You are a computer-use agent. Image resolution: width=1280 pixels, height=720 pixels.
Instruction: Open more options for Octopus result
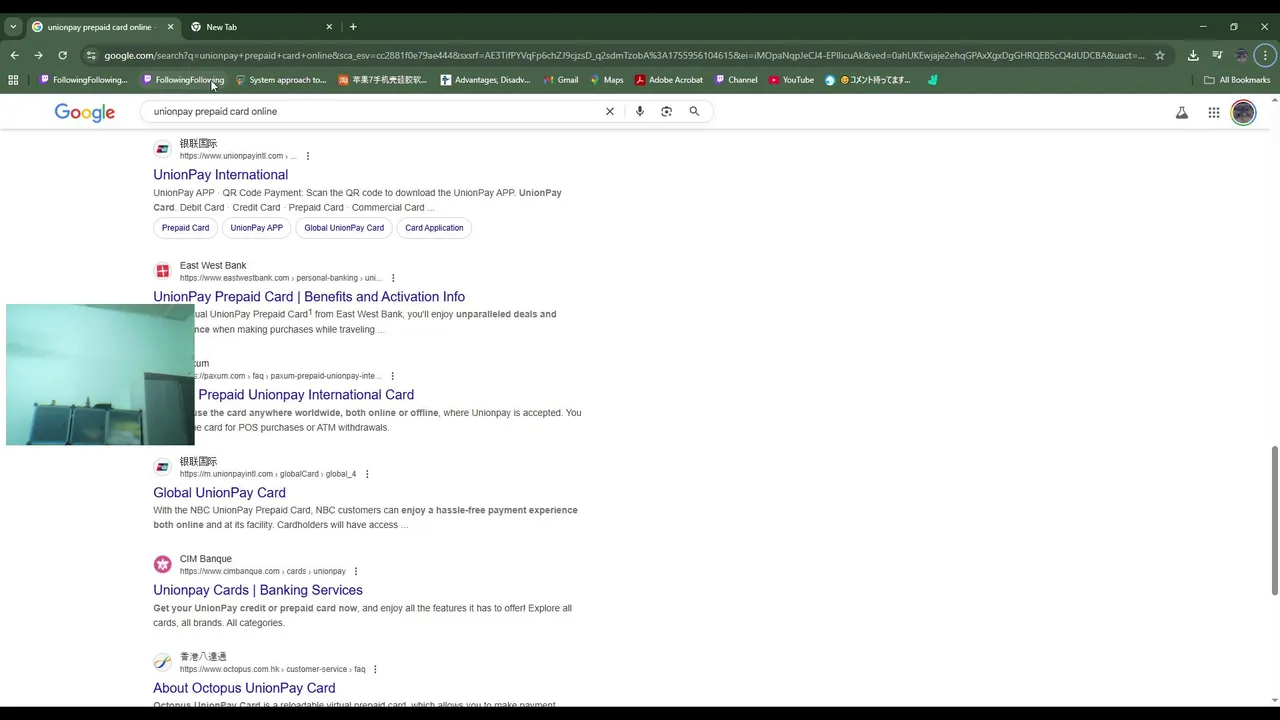pos(375,669)
